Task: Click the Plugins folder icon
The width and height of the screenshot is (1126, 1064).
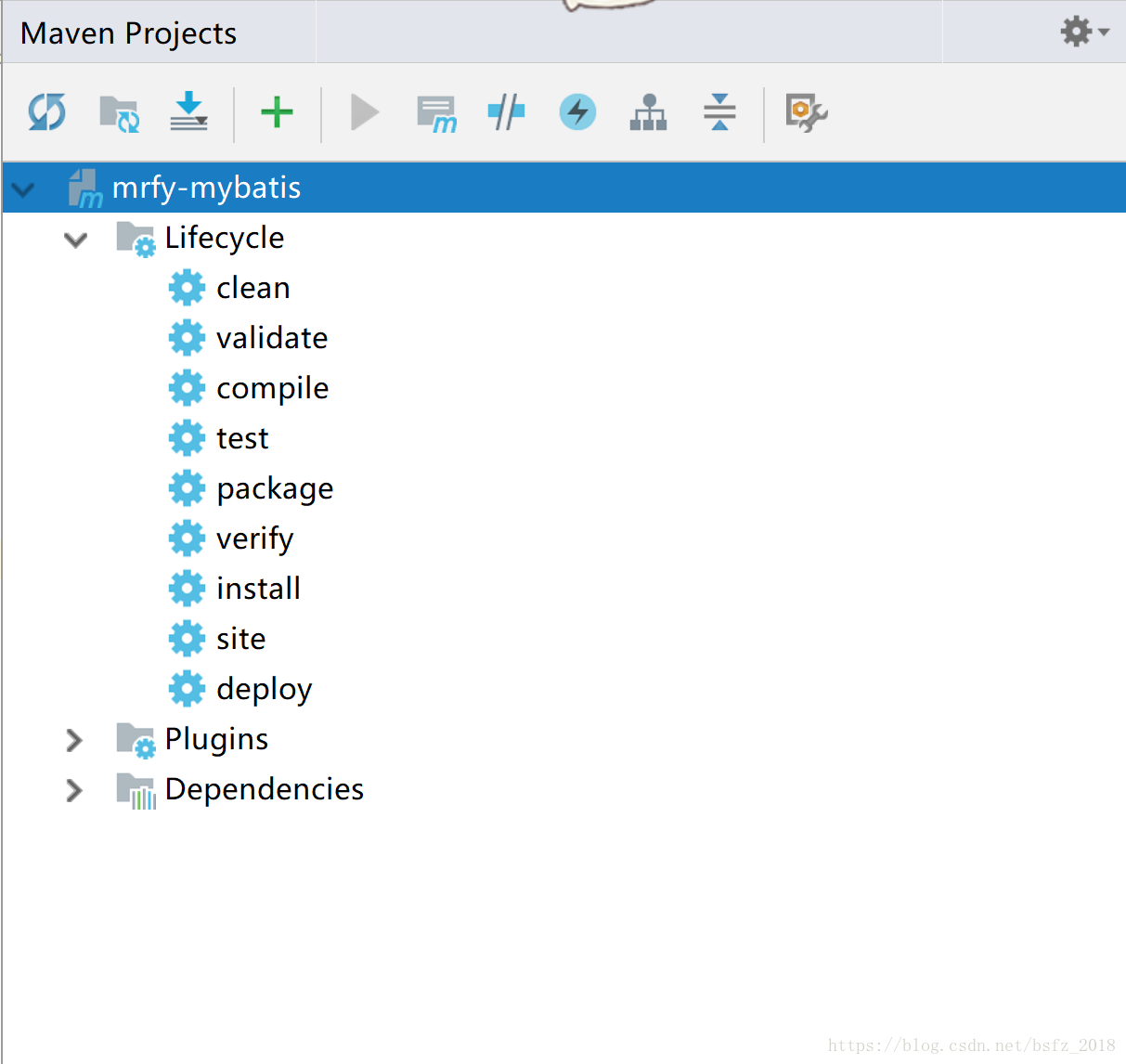Action: coord(136,741)
